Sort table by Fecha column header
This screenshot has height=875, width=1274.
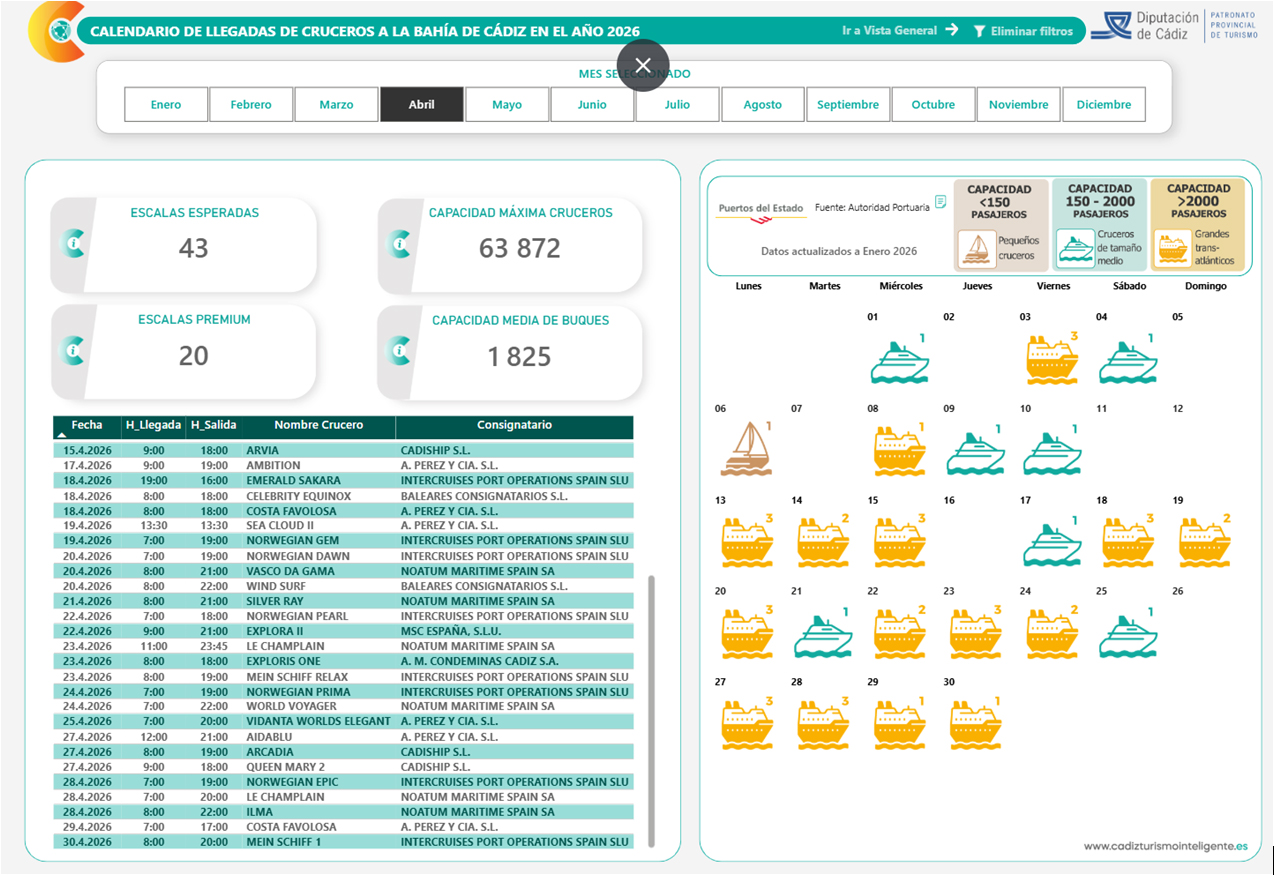coord(87,425)
